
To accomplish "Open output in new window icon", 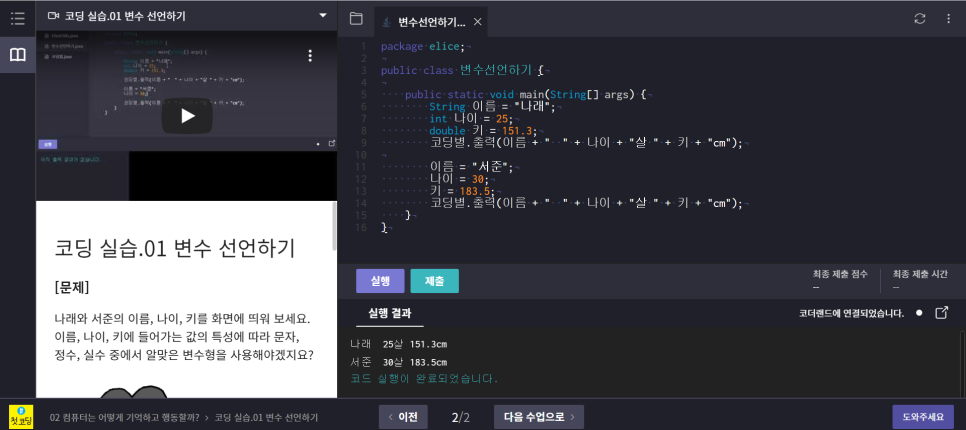I will 941,313.
